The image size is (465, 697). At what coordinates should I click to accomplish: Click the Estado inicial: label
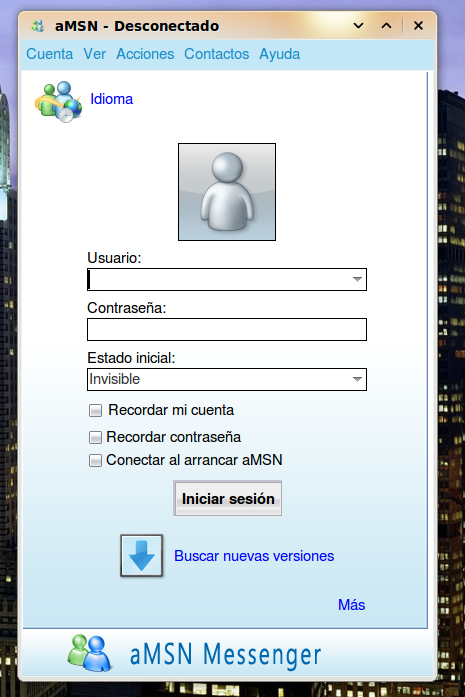(131, 358)
